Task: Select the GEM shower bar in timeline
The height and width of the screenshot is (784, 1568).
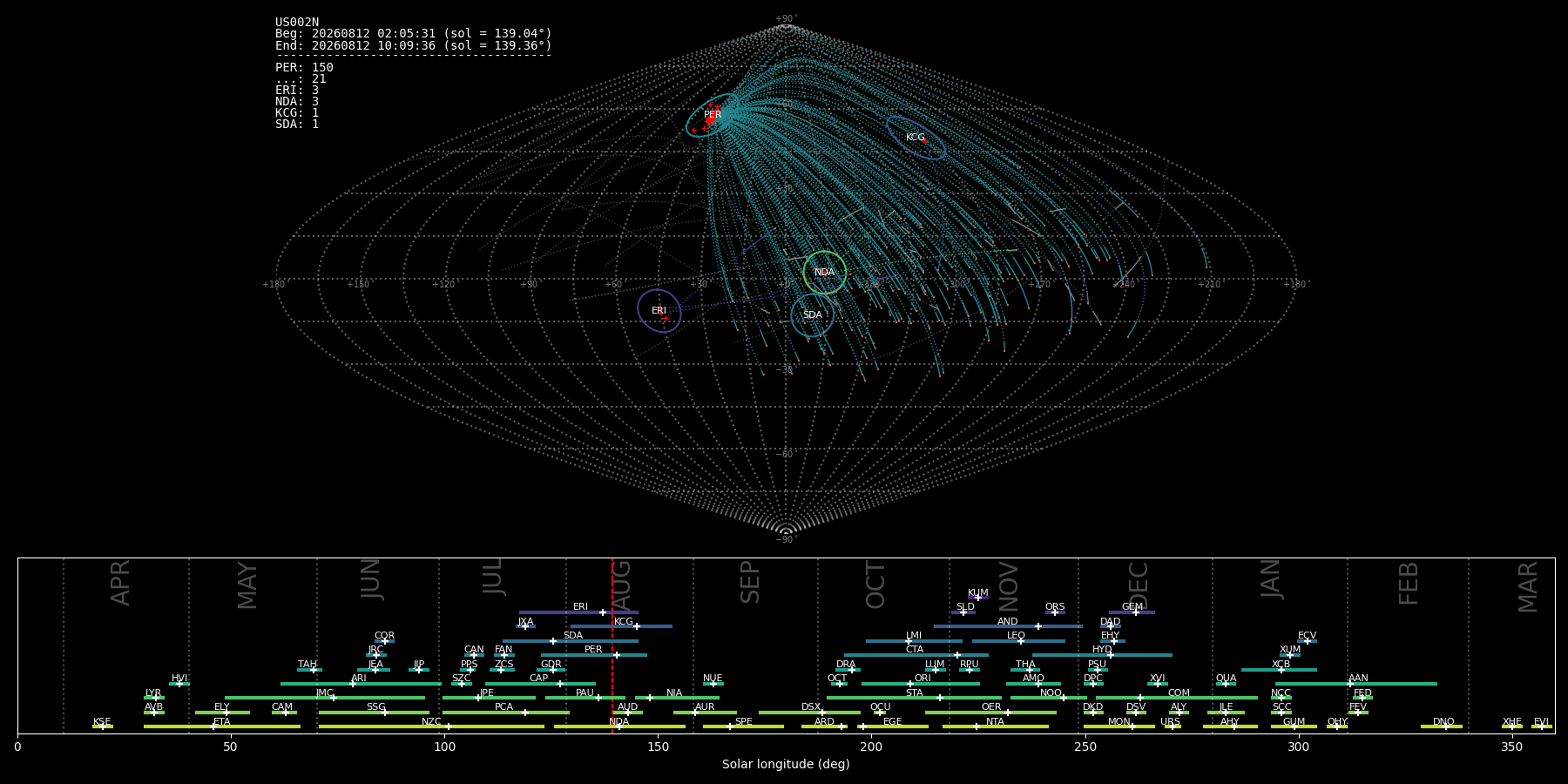Action: (x=1132, y=612)
